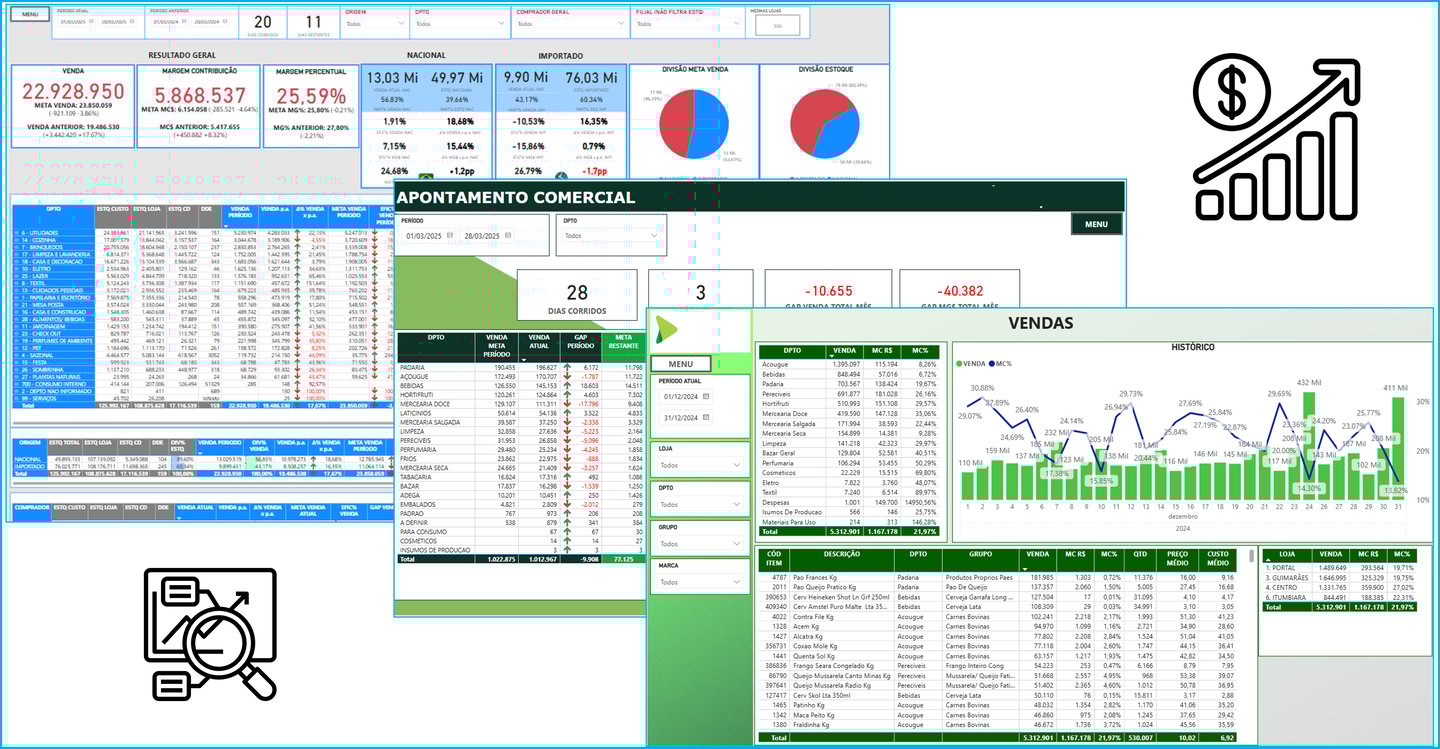Select the 6. ITUMBIARA store row
Image resolution: width=1440 pixels, height=749 pixels.
click(1340, 597)
